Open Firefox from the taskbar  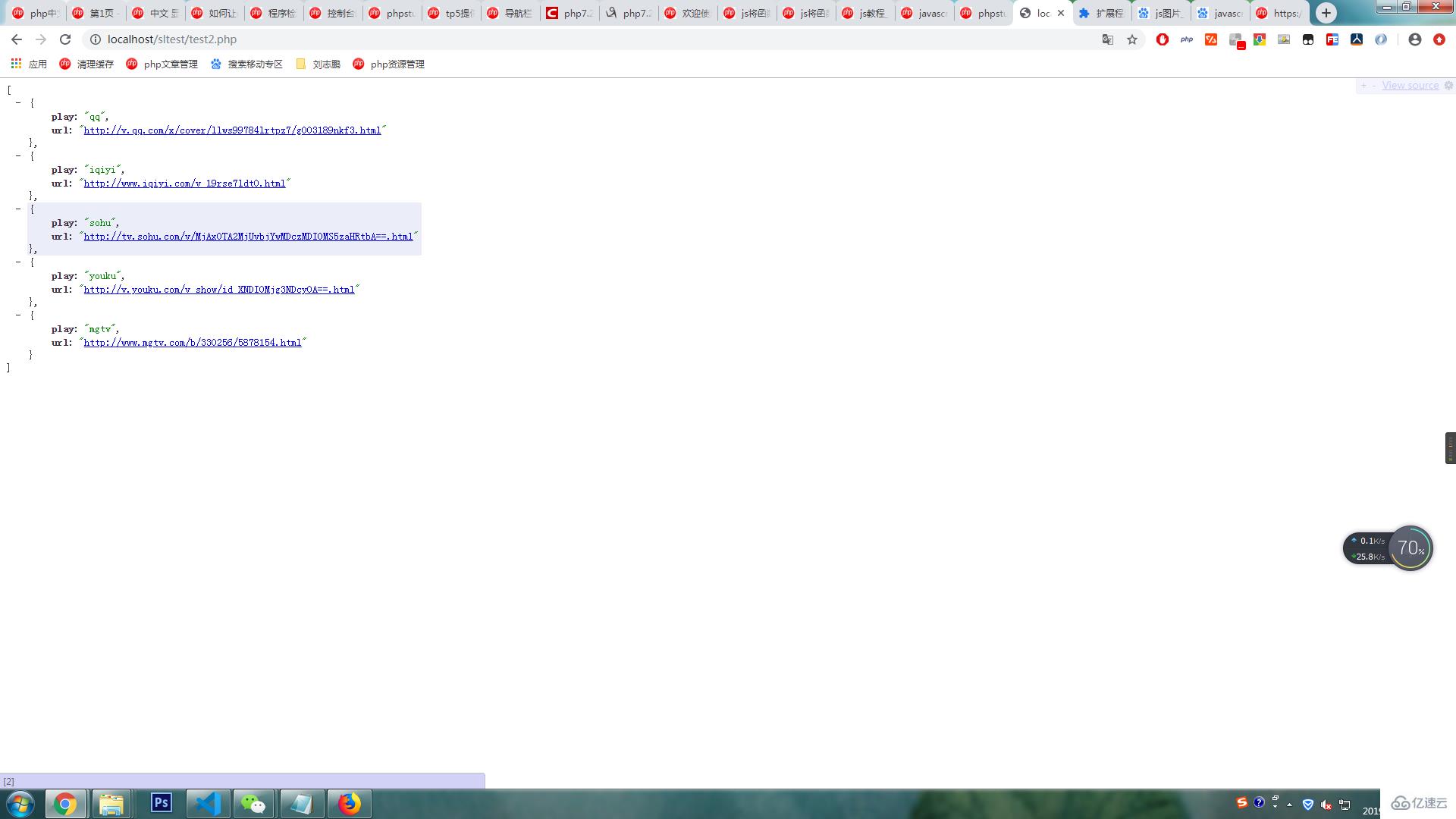click(349, 803)
